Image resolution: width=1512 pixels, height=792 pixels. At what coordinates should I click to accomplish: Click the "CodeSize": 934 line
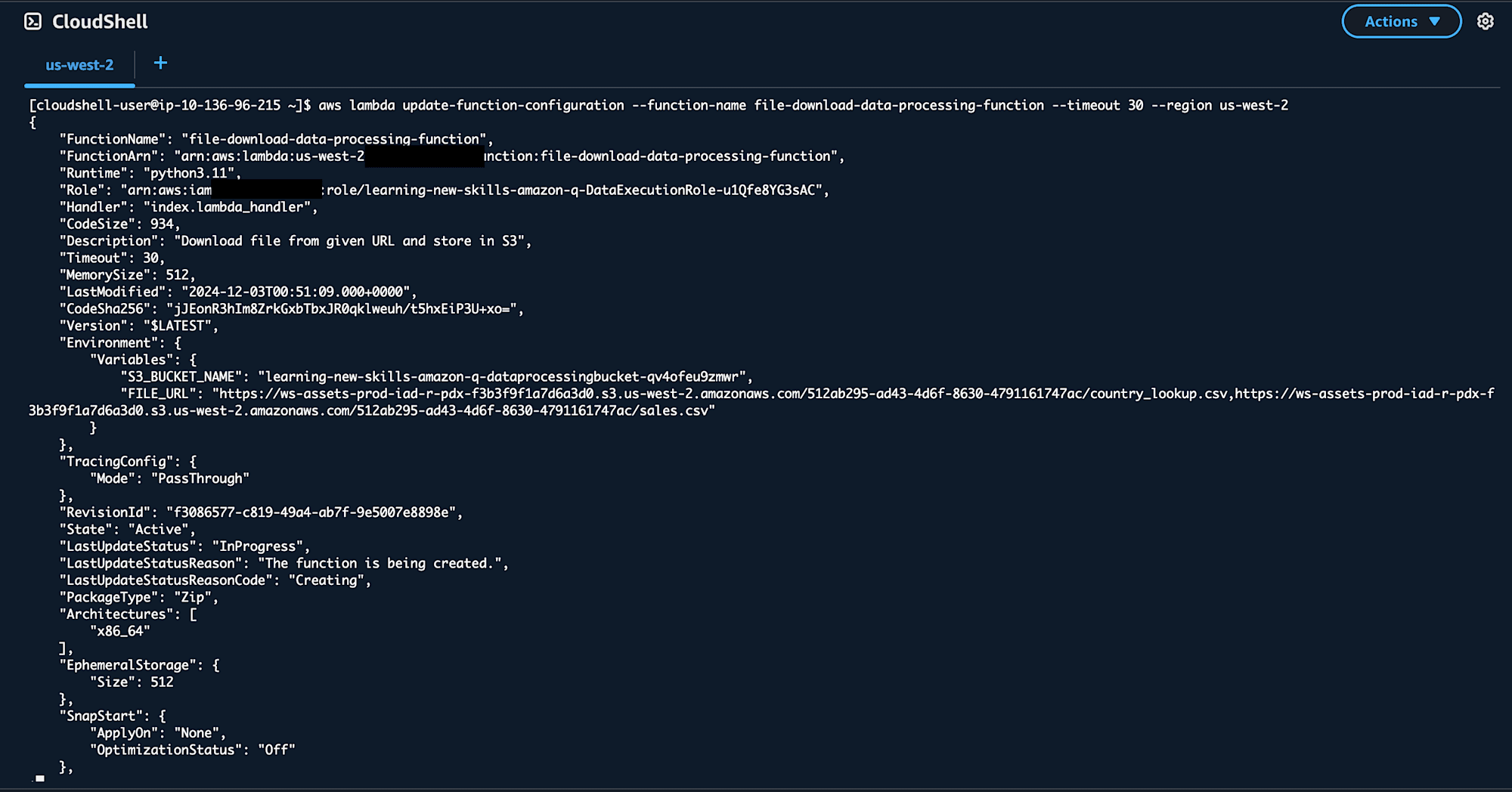119,224
